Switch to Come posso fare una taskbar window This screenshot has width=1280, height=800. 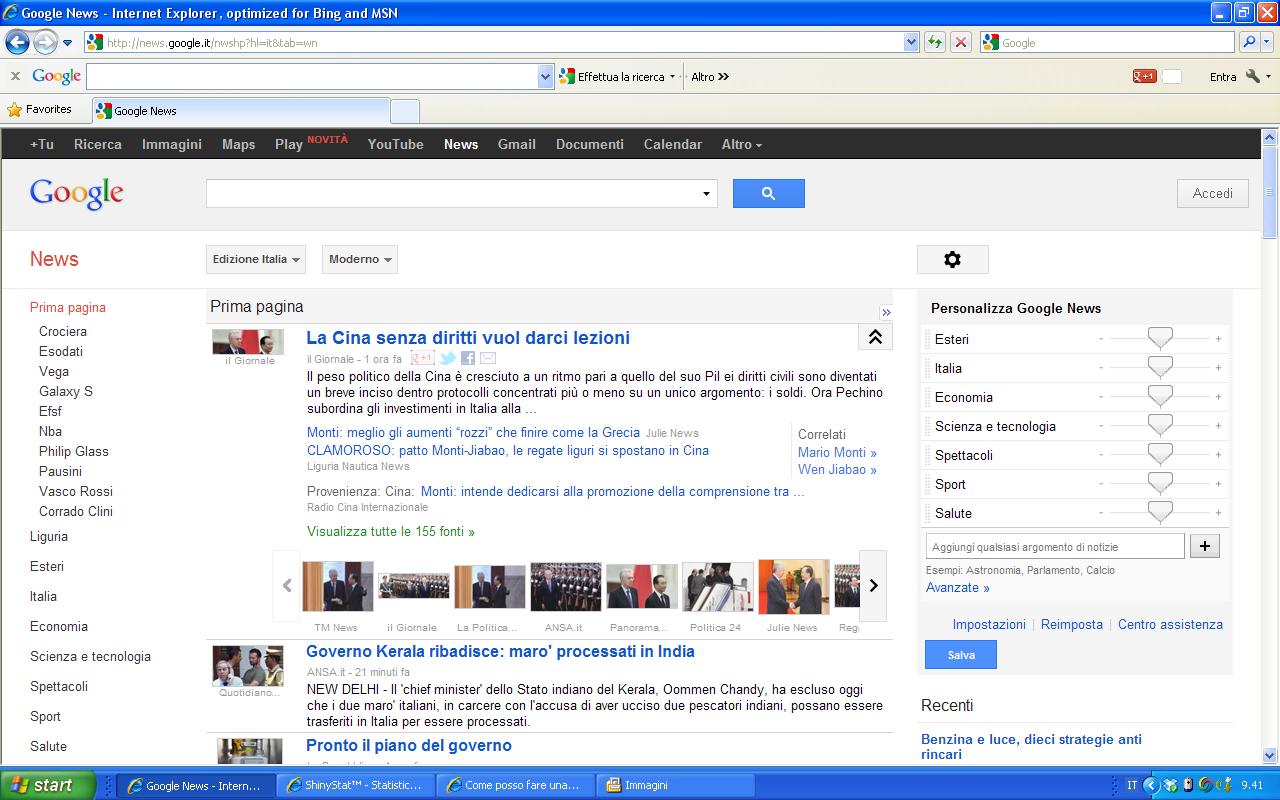tap(515, 785)
